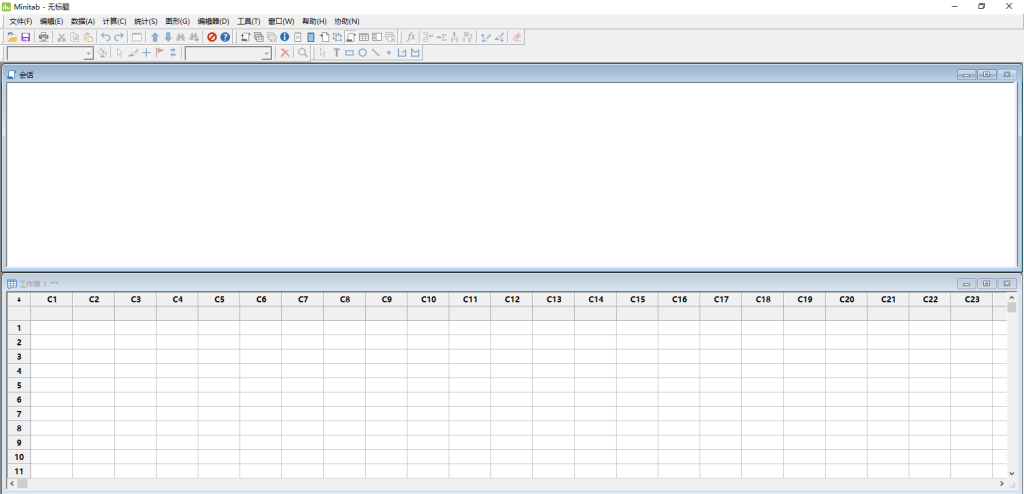Select the row 7 header
Image resolution: width=1024 pixels, height=494 pixels.
tap(18, 414)
